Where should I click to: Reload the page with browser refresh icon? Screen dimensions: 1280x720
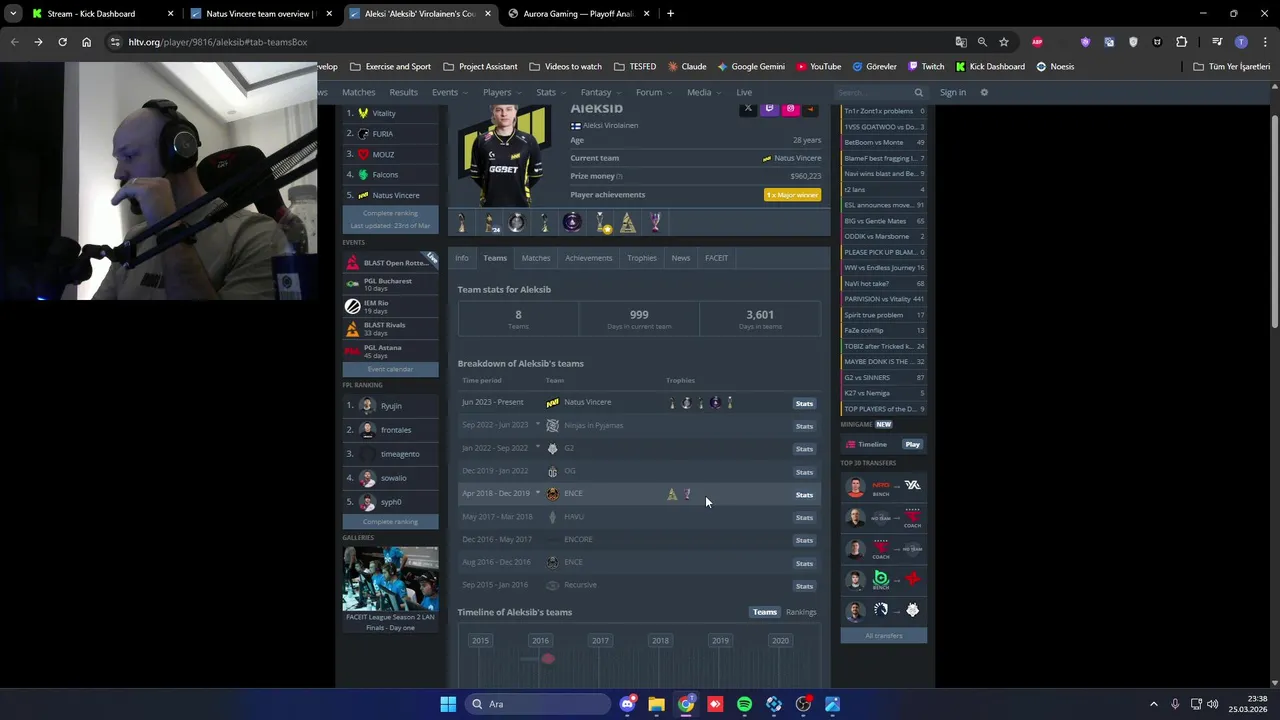[62, 42]
